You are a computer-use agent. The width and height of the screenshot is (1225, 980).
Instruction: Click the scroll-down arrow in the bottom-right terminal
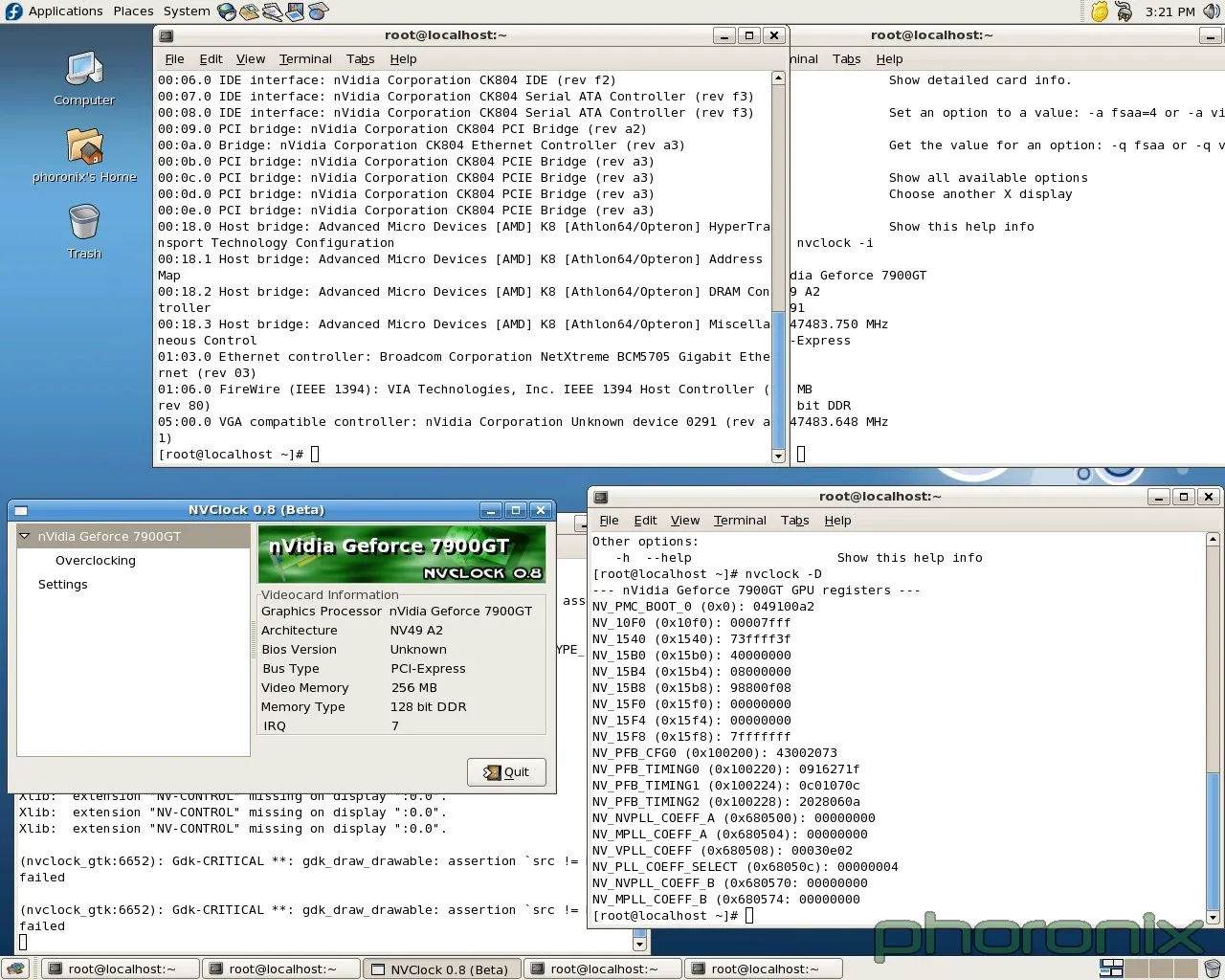coord(1213,918)
